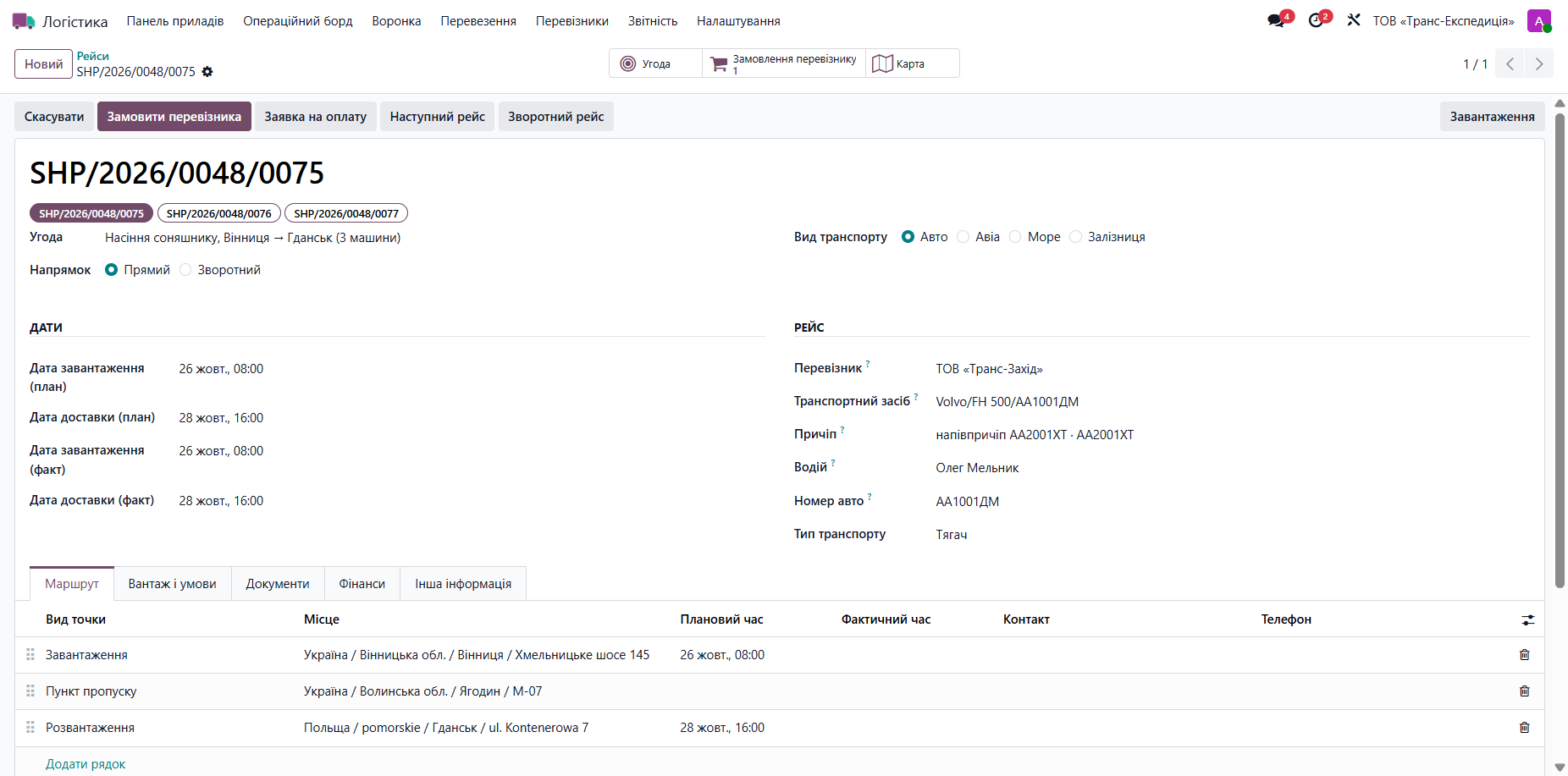Delete the Розвантаження route row
This screenshot has width=1568, height=776.
1525,728
